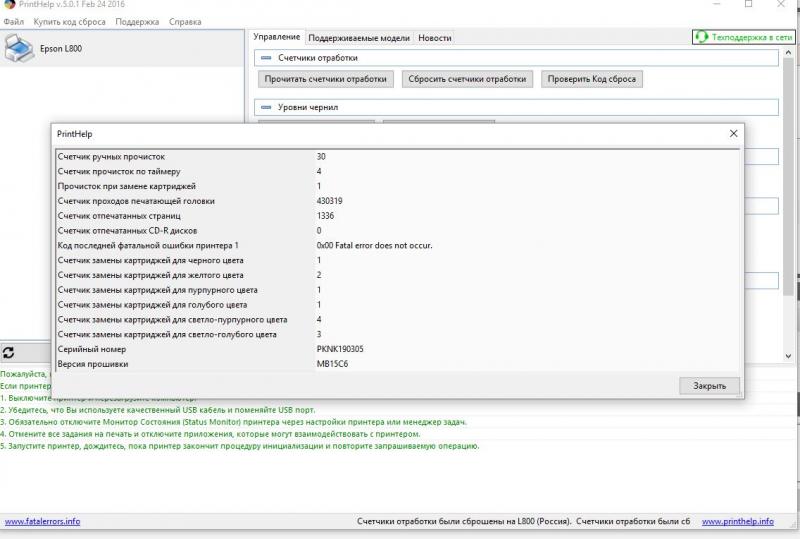Screen dimensions: 800x539
Task: Open the Справка menu
Action: point(185,22)
